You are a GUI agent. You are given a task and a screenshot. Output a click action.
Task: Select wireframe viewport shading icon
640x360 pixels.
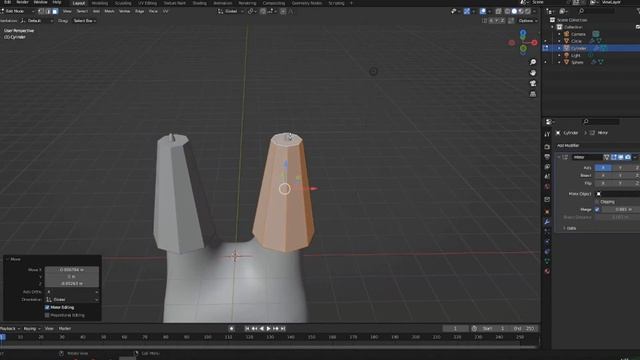[507, 11]
